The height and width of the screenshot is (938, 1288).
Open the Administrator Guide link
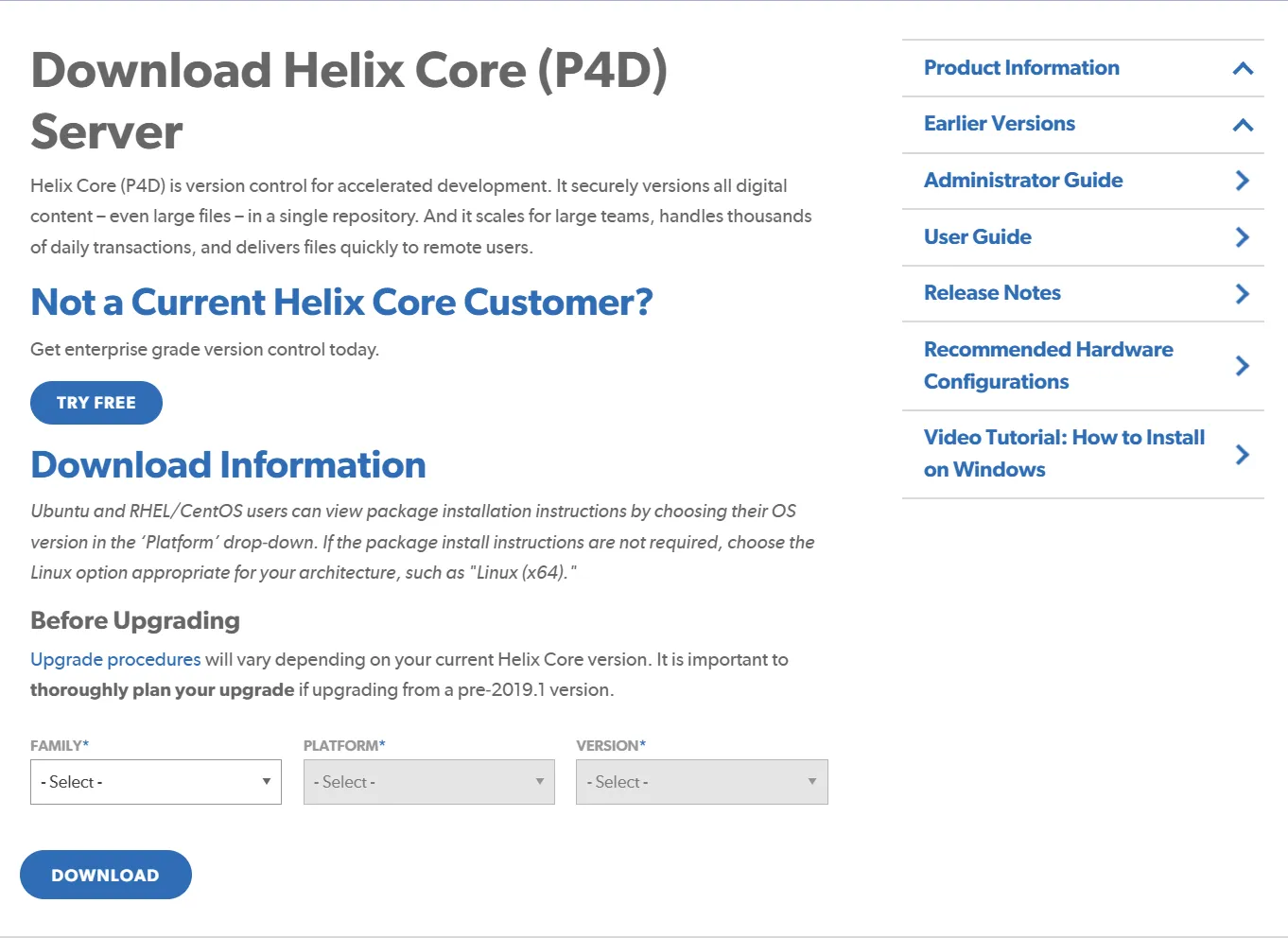(x=1023, y=181)
